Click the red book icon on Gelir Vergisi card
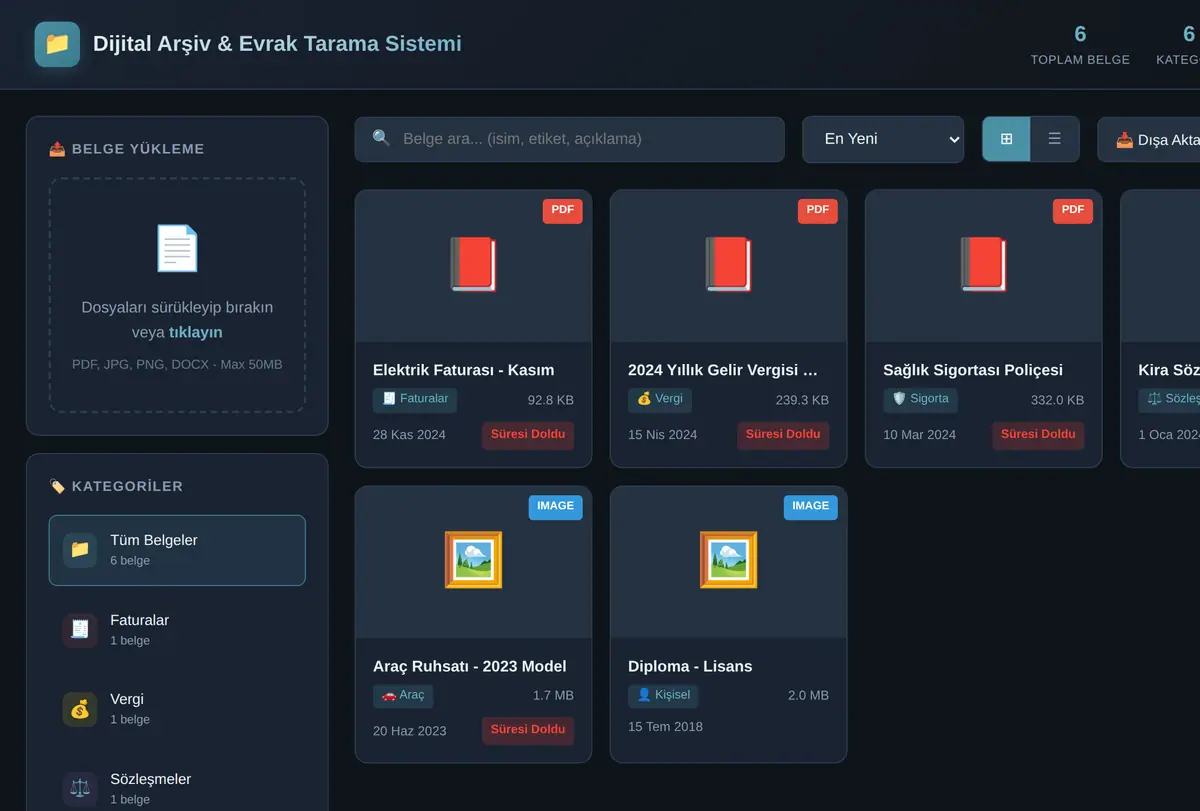 (x=728, y=265)
